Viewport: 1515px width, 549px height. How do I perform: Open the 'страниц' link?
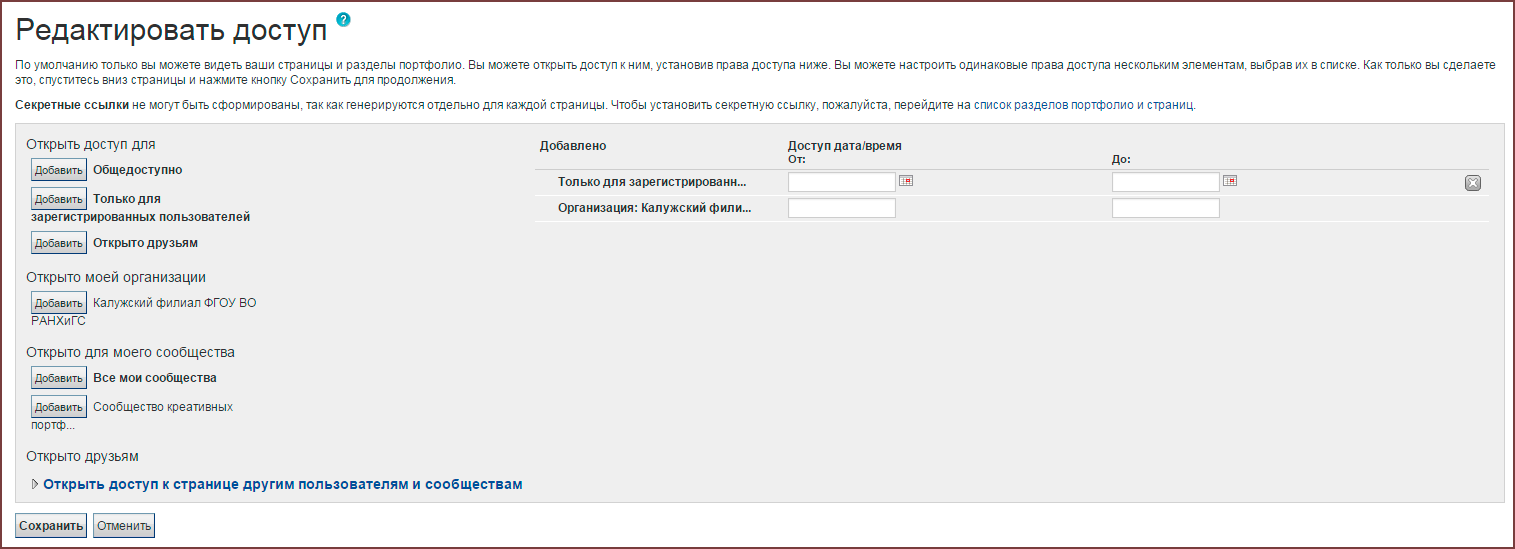1169,105
